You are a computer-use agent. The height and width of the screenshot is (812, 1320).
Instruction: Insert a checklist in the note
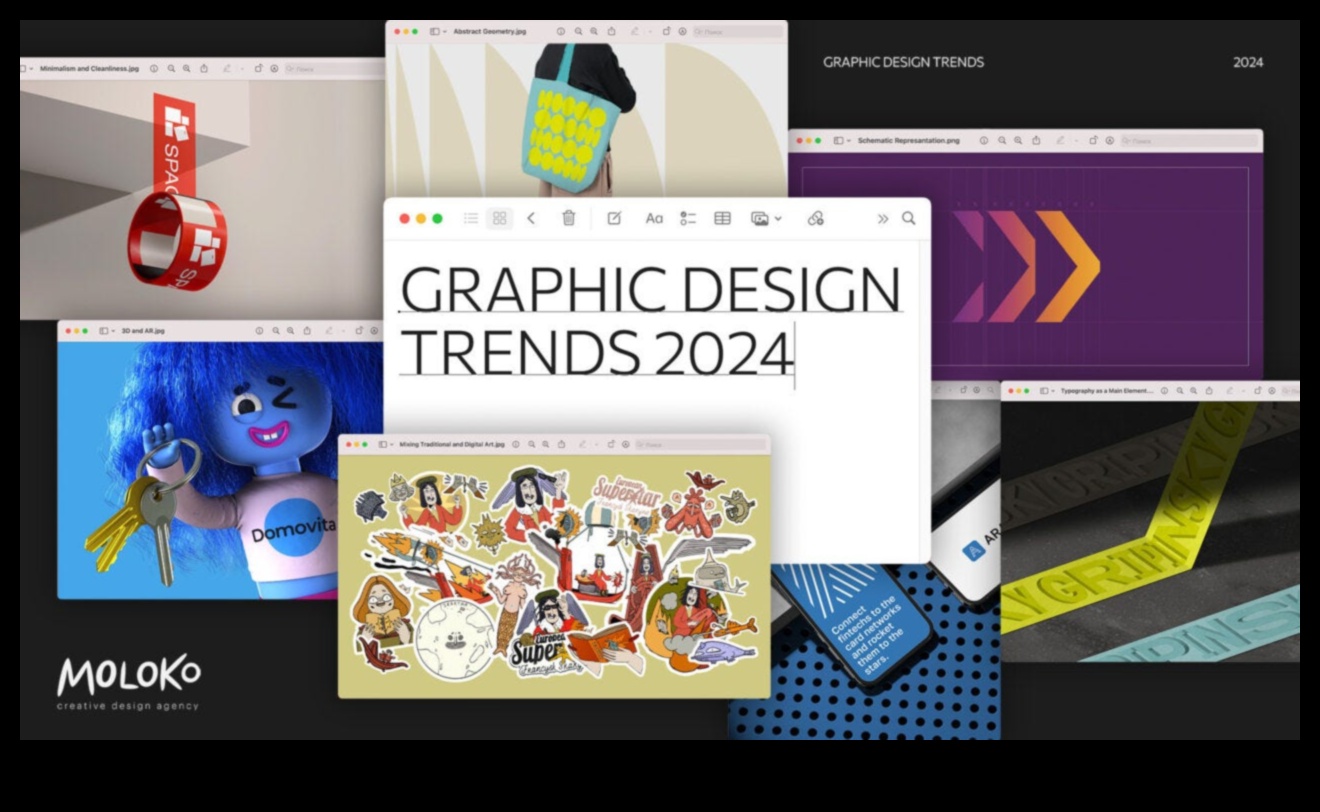pyautogui.click(x=688, y=218)
